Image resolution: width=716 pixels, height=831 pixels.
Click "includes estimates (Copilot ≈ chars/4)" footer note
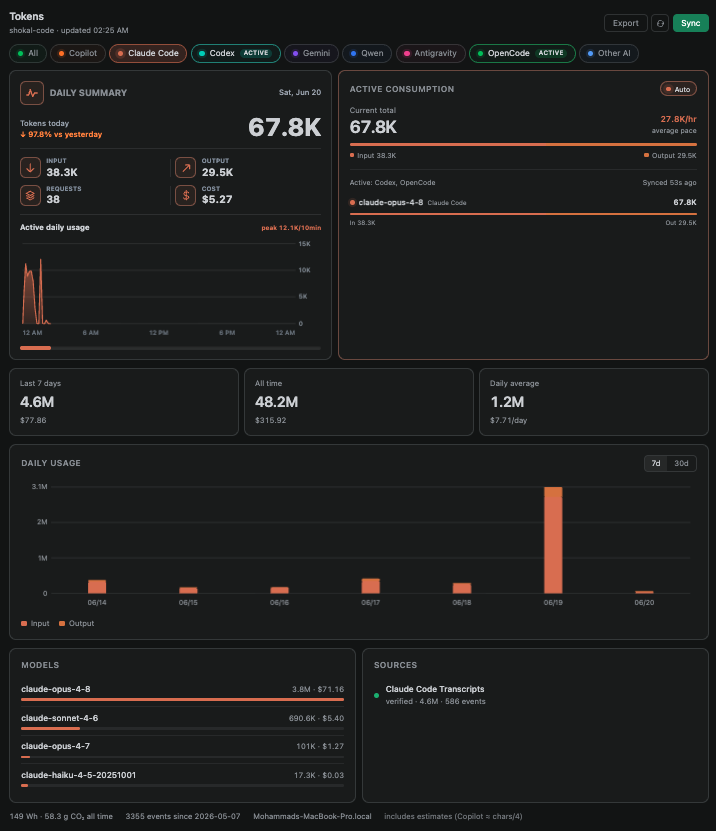(453, 816)
